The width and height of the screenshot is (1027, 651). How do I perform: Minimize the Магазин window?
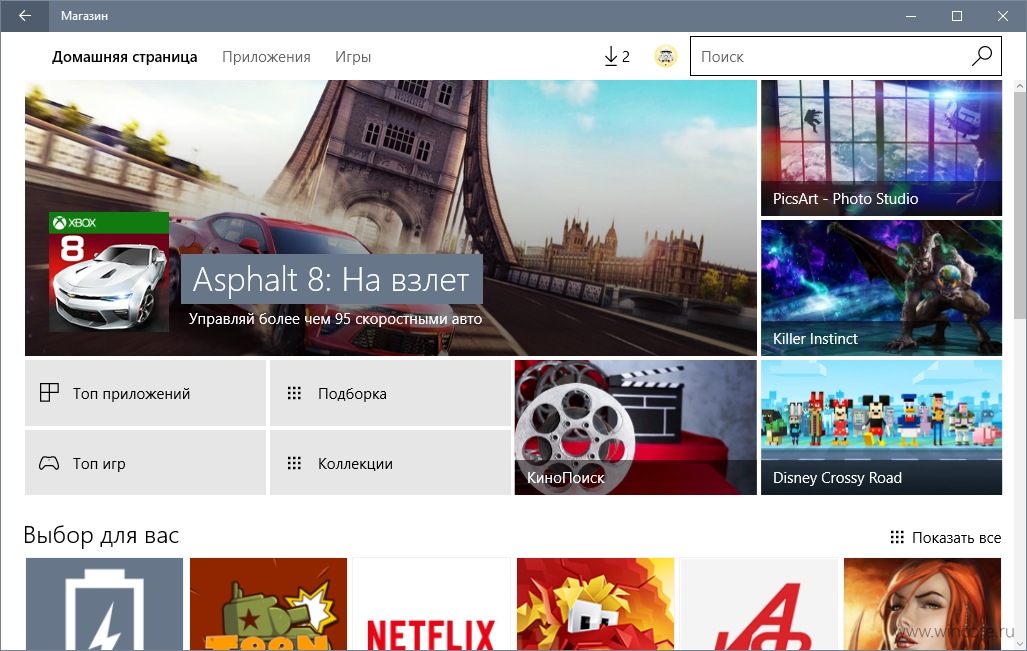pos(911,16)
